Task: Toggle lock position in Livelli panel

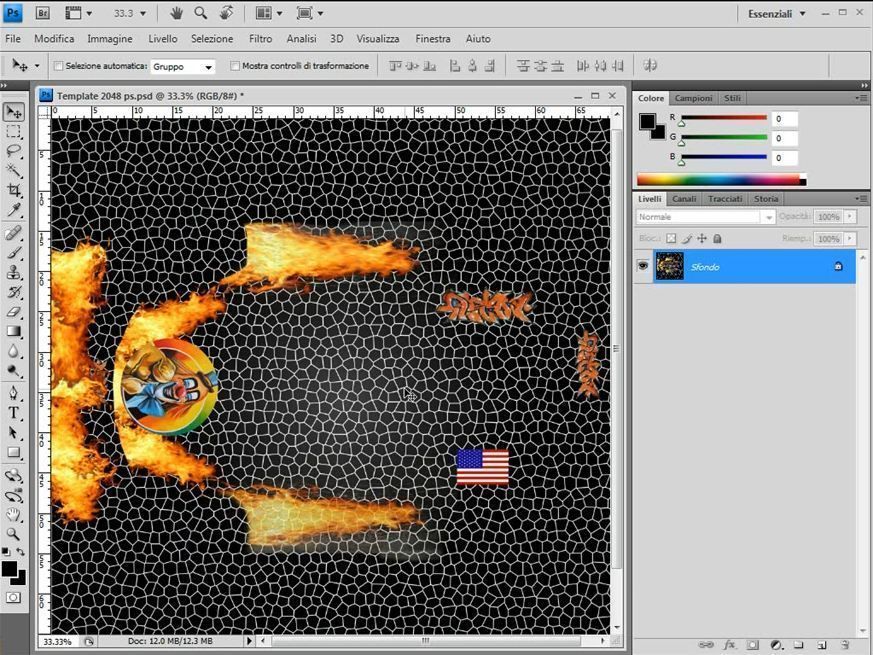Action: 702,238
